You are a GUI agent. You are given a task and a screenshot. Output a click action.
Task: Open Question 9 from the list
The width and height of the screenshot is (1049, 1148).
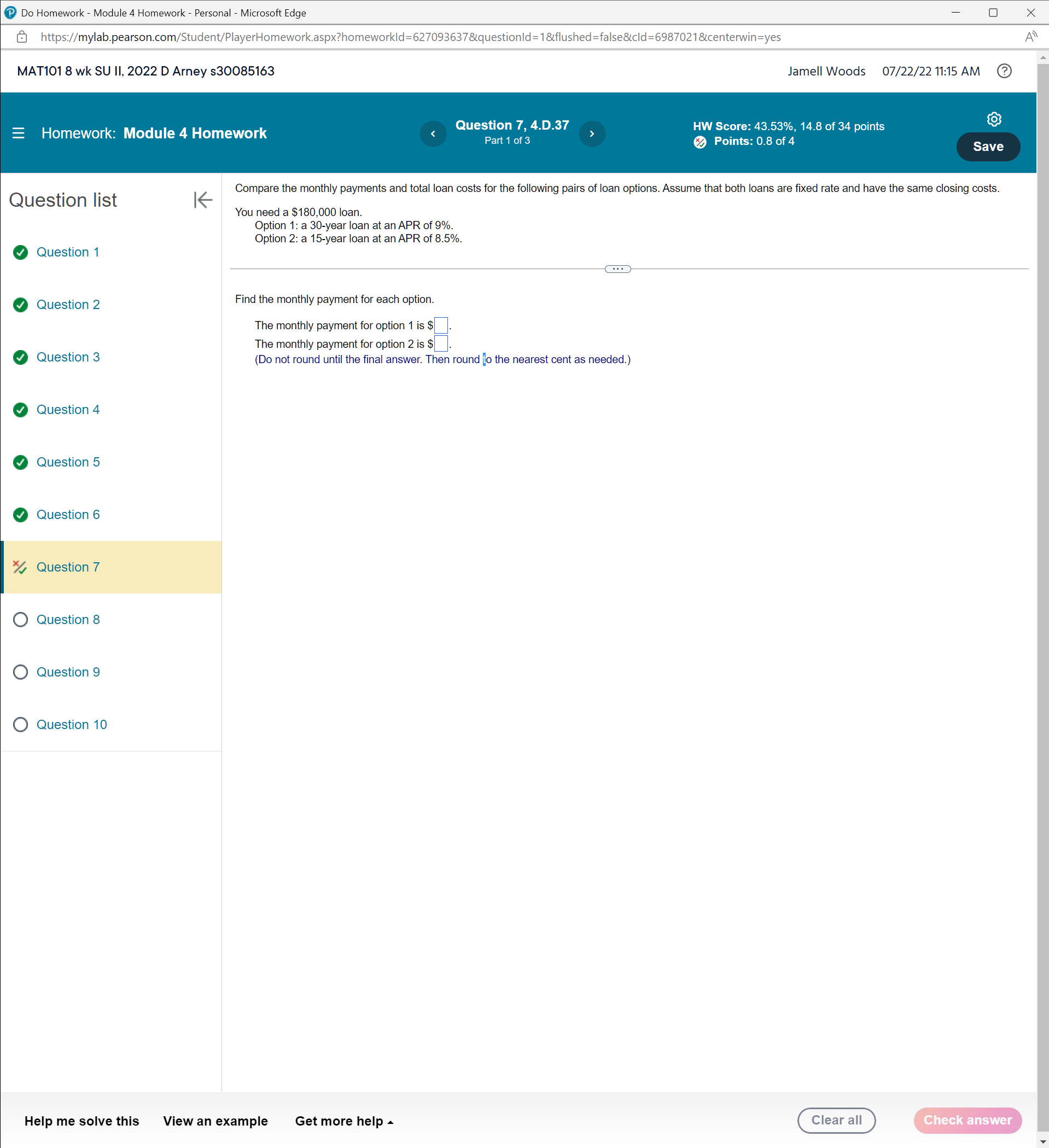tap(68, 672)
